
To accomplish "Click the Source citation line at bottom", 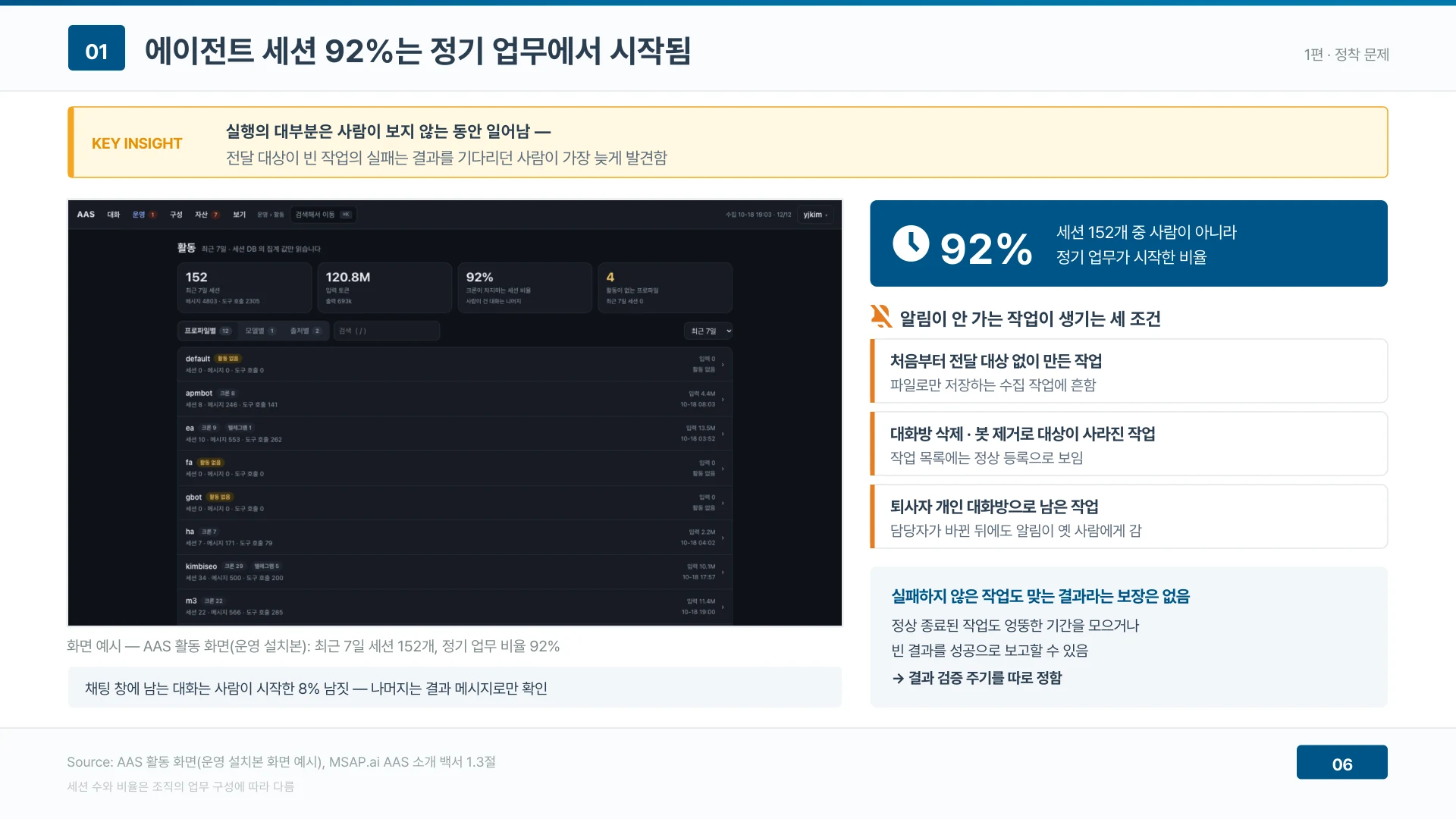I will pyautogui.click(x=281, y=762).
